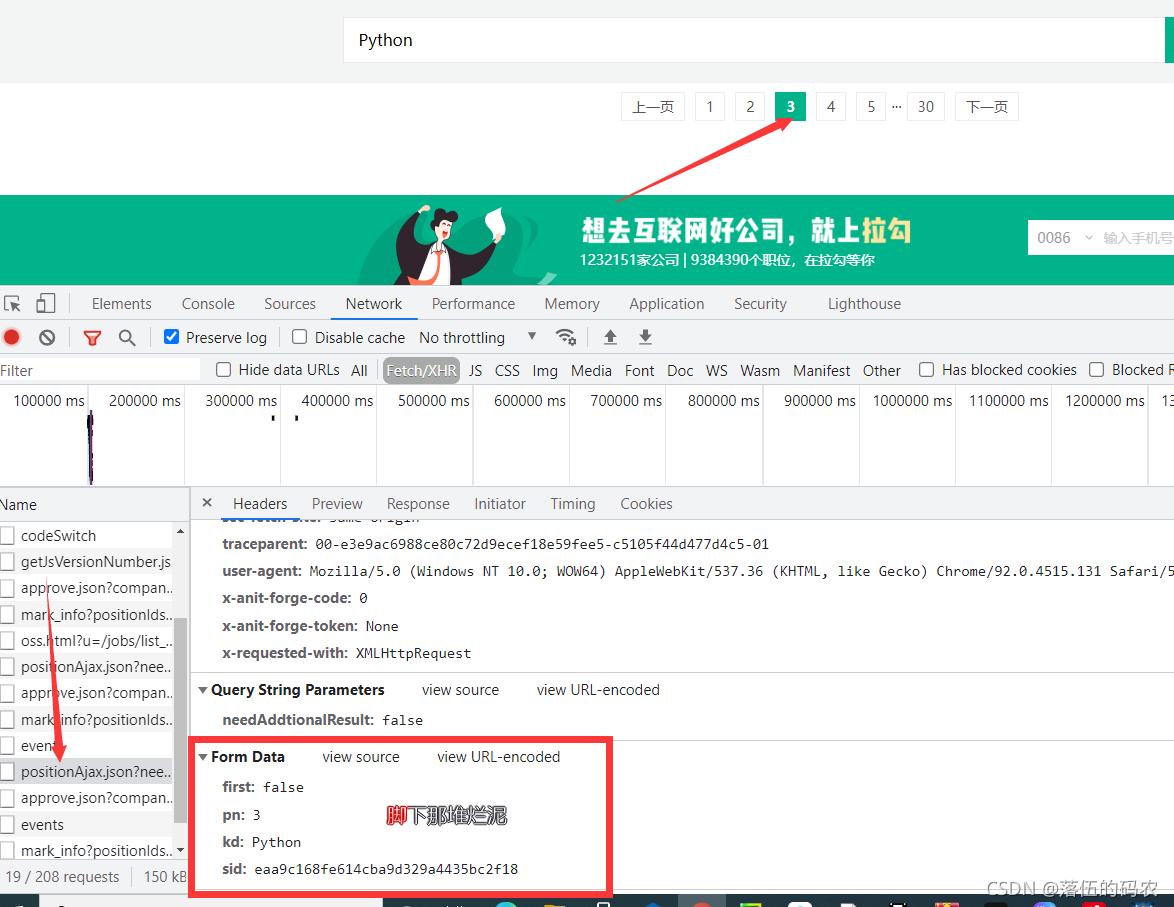Click view URL-encoded under Form Data
The width and height of the screenshot is (1174, 907).
tap(498, 757)
